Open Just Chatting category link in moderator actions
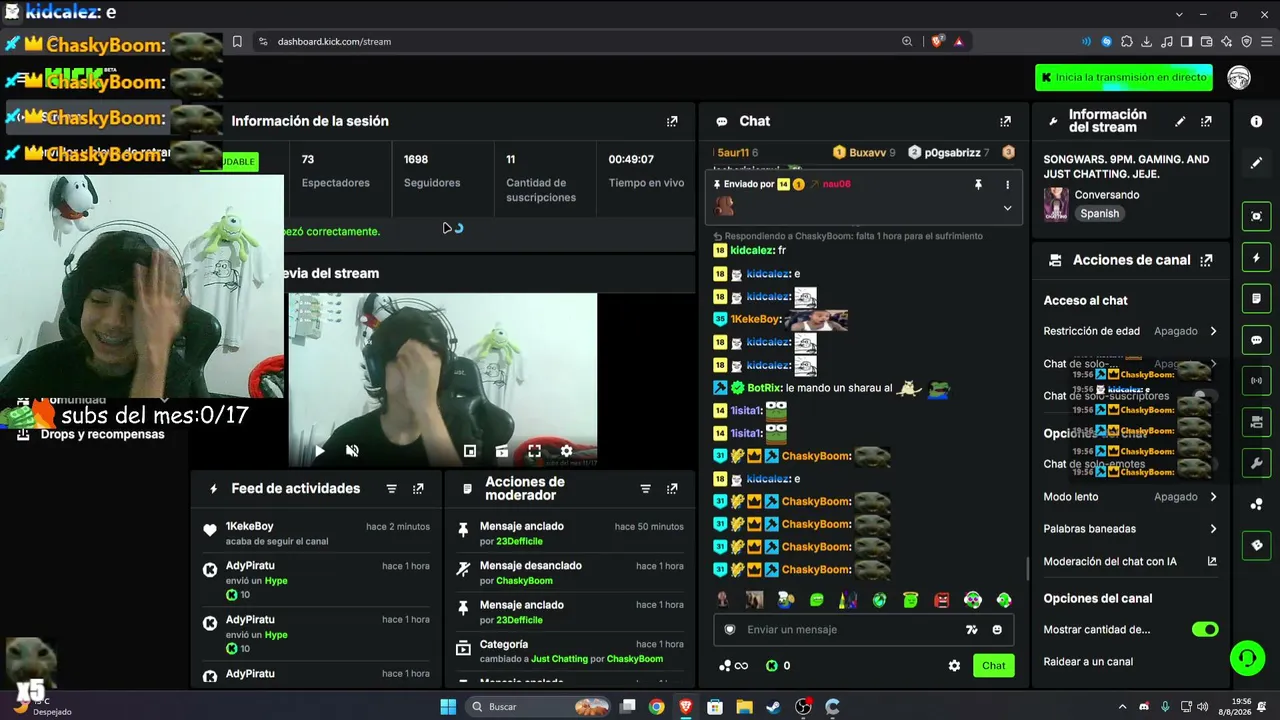The image size is (1280, 720). 559,660
